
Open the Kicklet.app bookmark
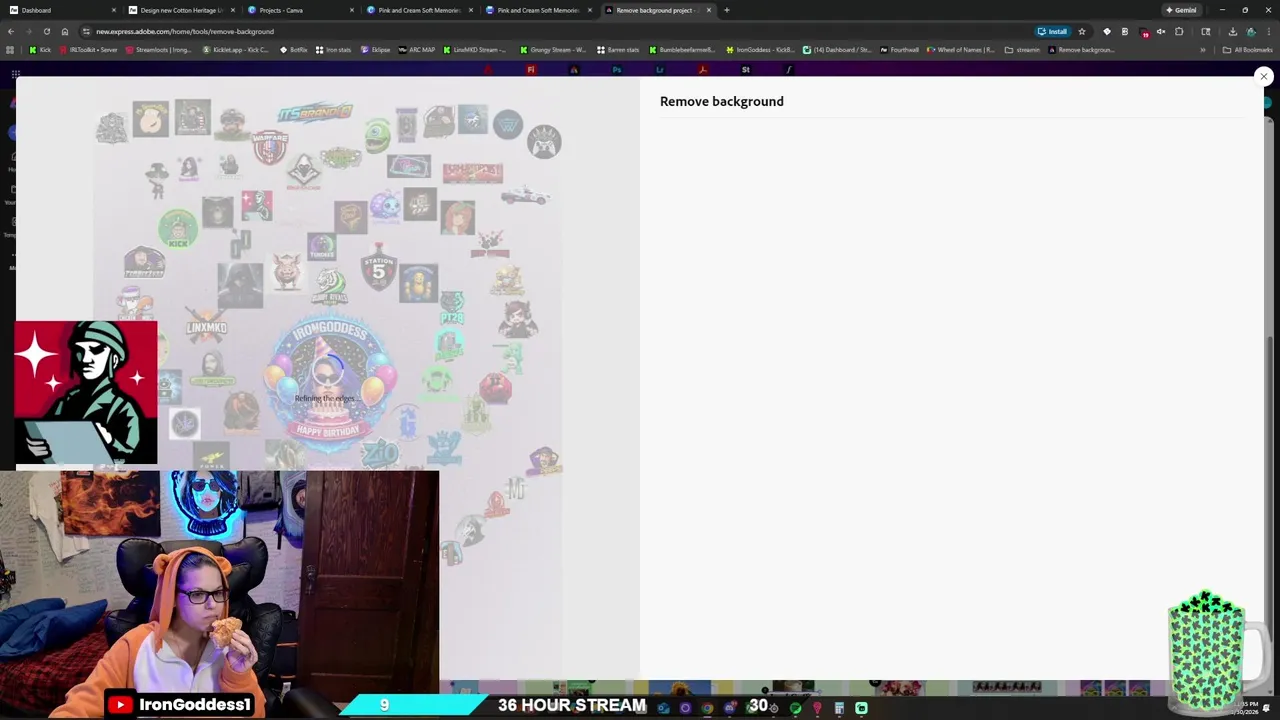coord(236,50)
